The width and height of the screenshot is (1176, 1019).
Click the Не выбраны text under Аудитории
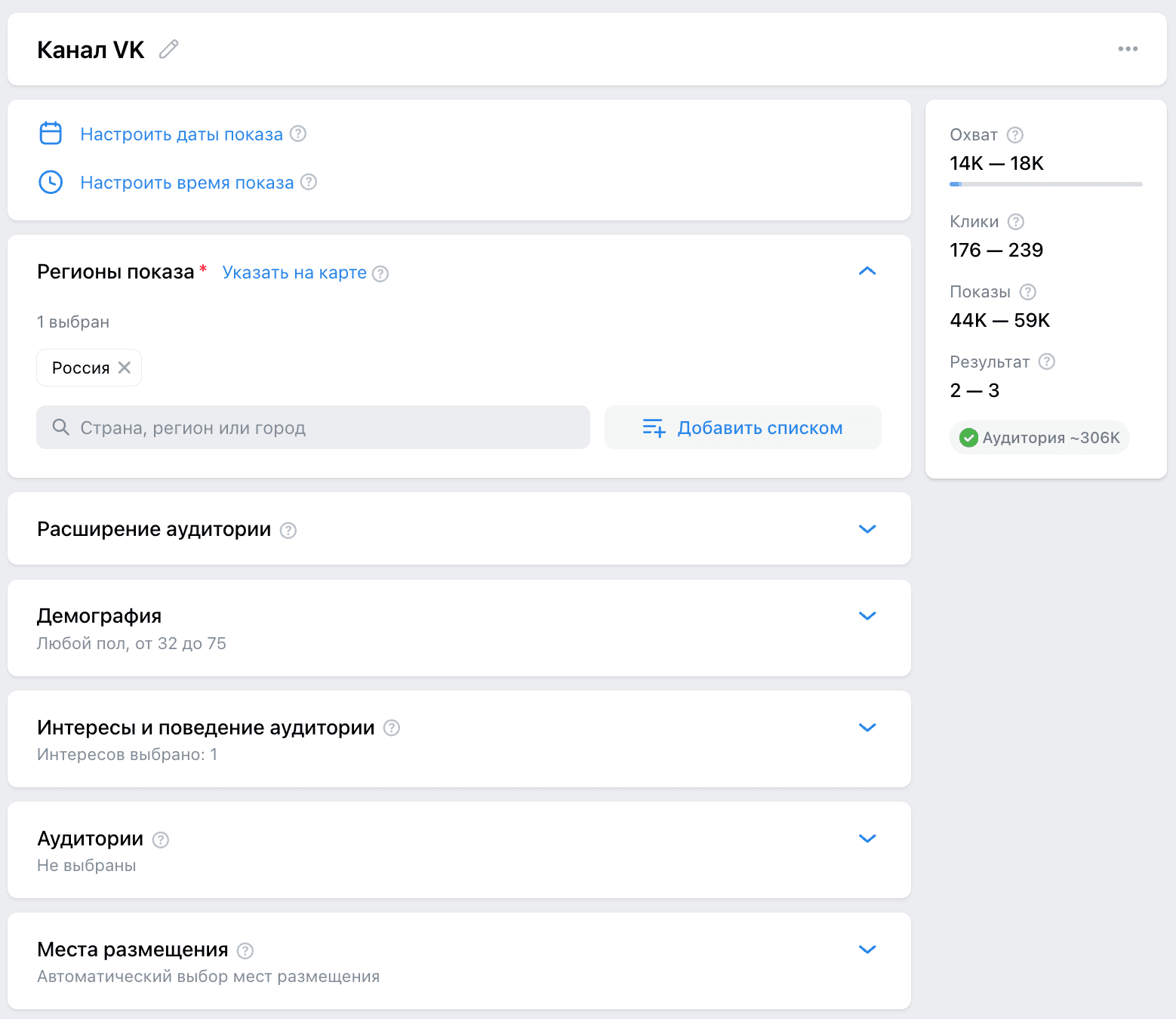click(87, 866)
